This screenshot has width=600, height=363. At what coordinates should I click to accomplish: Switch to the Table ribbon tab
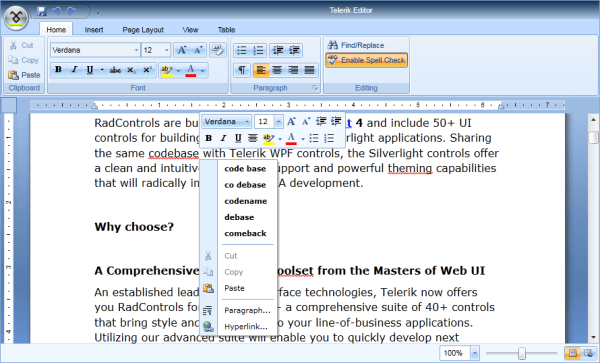pyautogui.click(x=226, y=30)
